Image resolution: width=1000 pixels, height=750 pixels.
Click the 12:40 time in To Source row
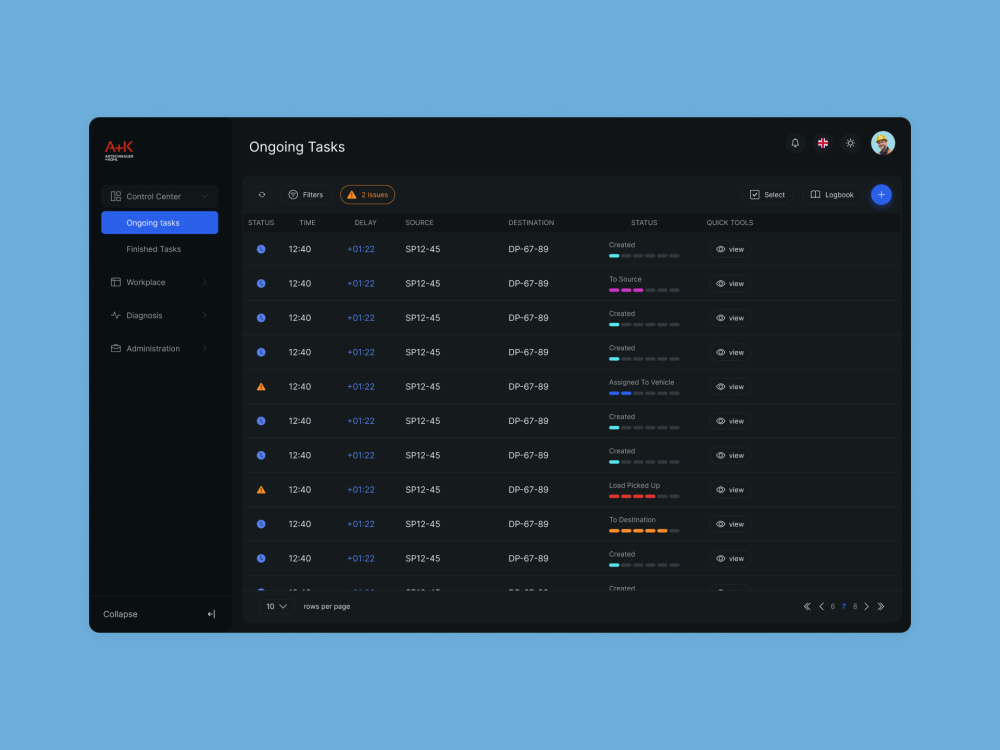pos(300,283)
